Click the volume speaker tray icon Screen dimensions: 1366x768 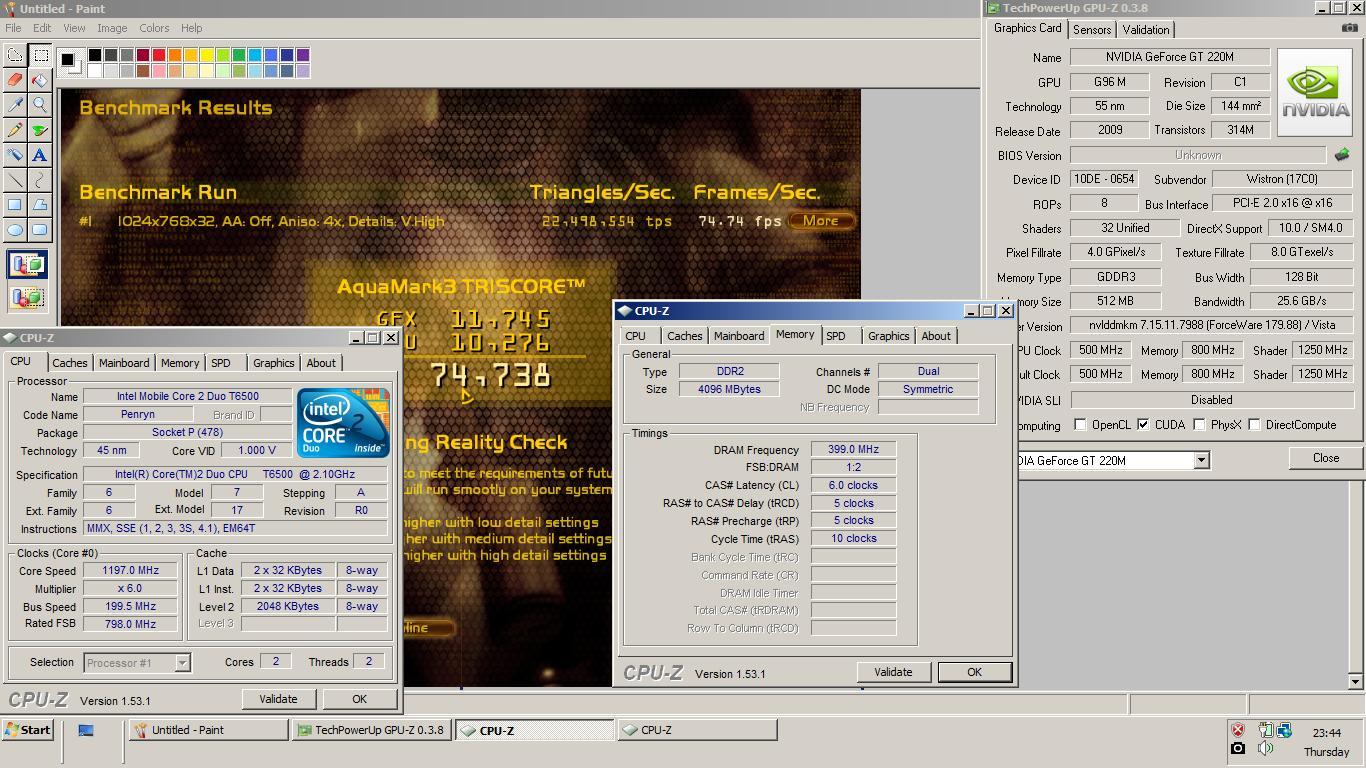(1266, 748)
